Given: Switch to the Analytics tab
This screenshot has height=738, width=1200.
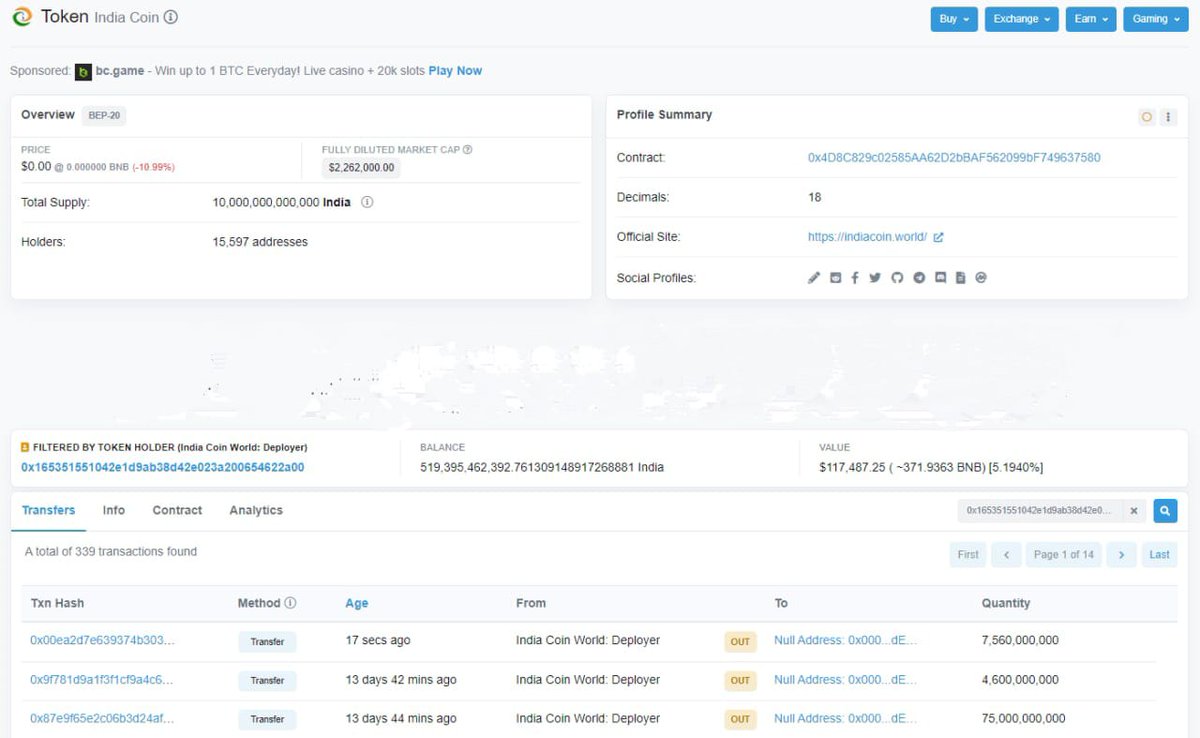Looking at the screenshot, I should tap(256, 510).
